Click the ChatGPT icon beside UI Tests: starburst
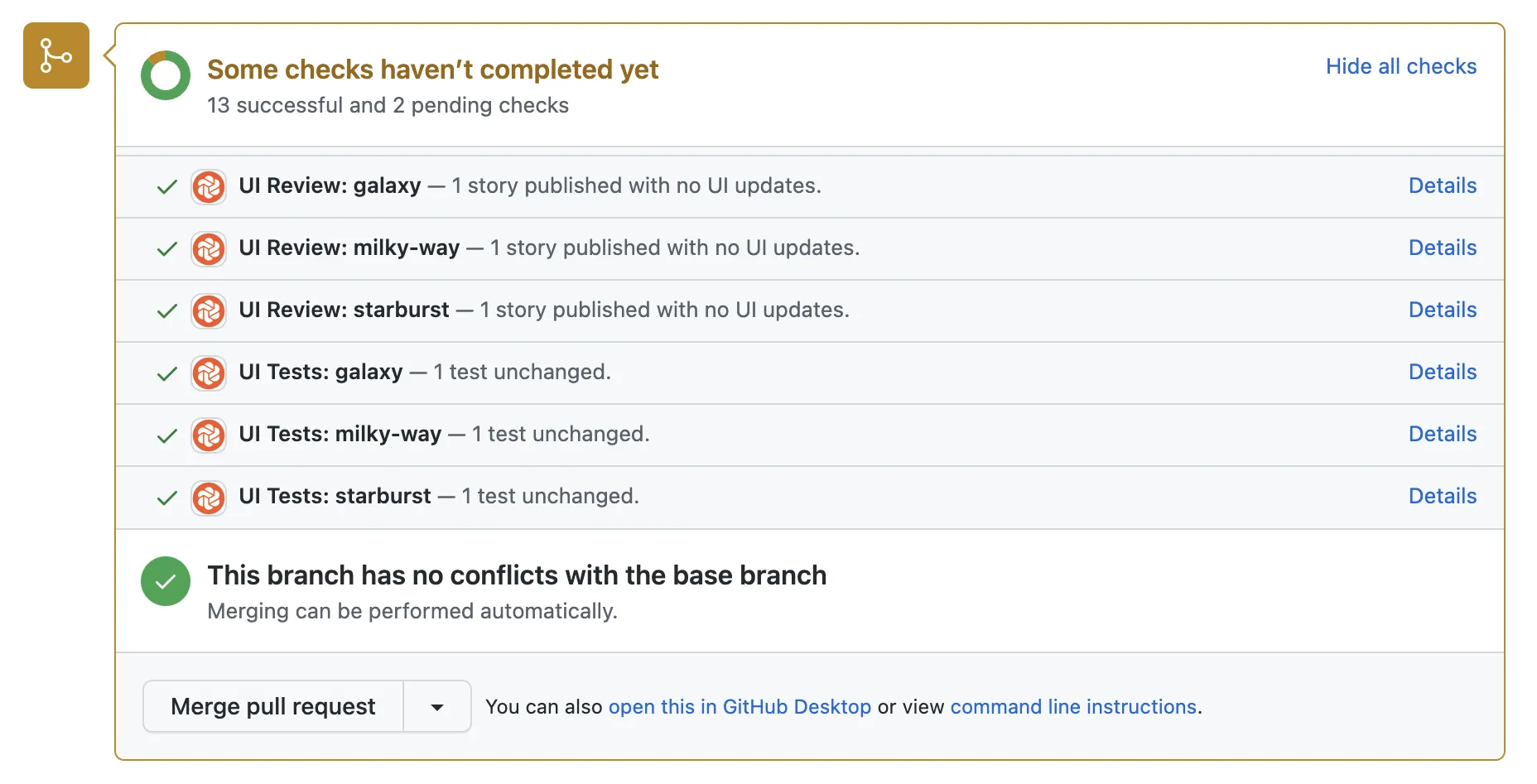 [209, 497]
